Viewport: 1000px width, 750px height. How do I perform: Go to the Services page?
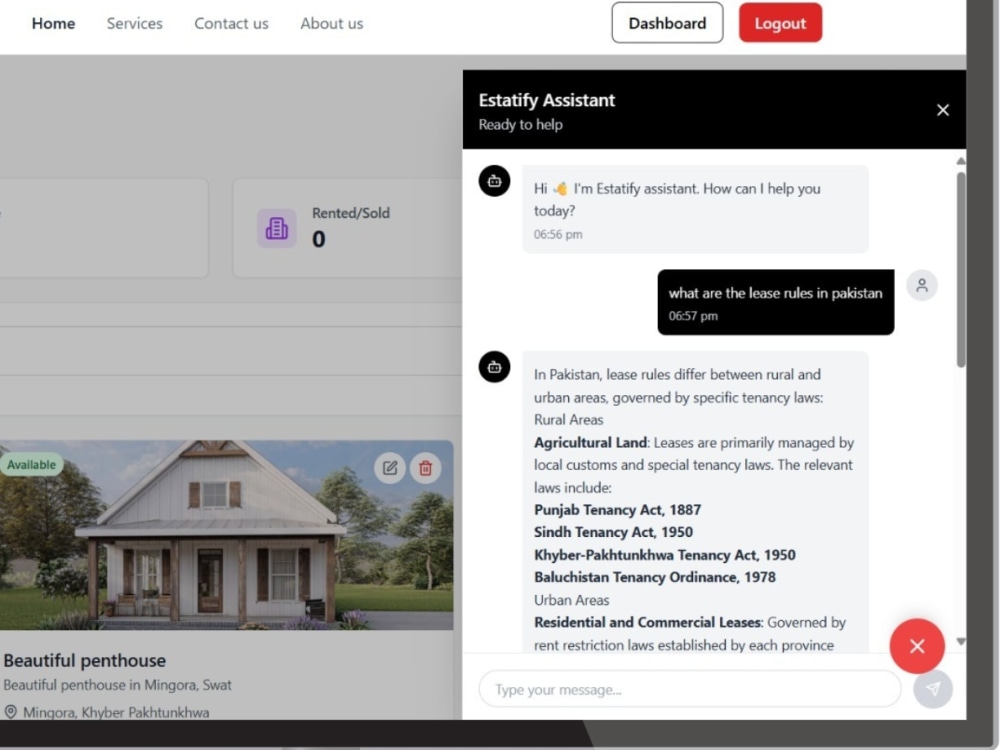[135, 24]
